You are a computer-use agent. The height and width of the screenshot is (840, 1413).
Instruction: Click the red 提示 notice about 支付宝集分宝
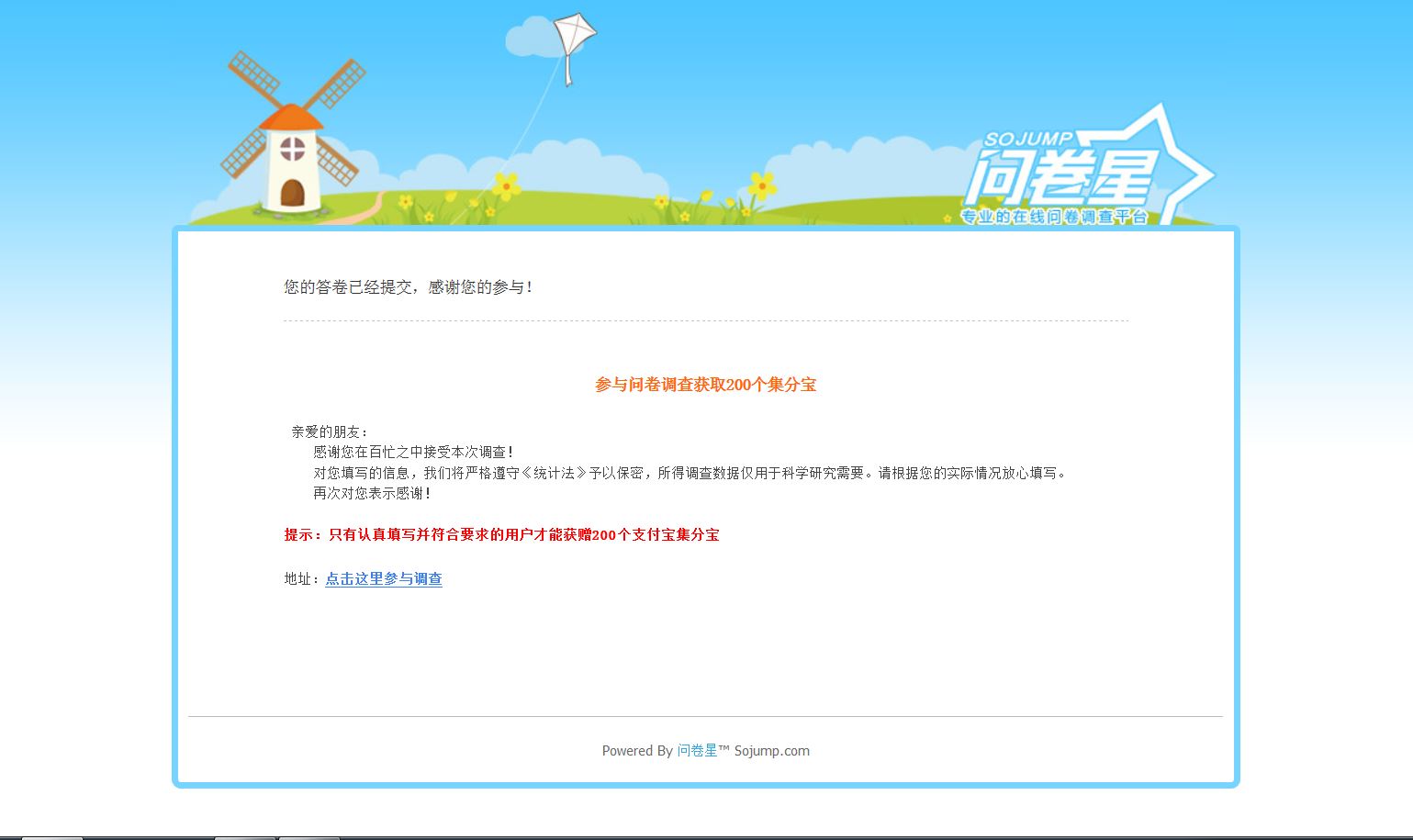coord(501,535)
